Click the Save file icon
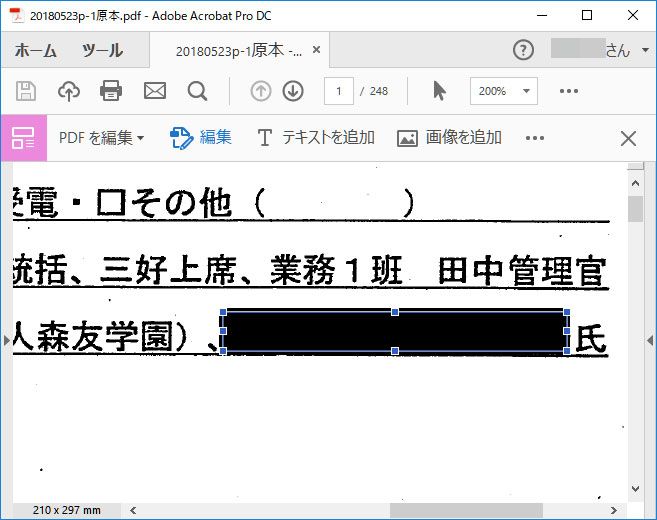 [26, 91]
